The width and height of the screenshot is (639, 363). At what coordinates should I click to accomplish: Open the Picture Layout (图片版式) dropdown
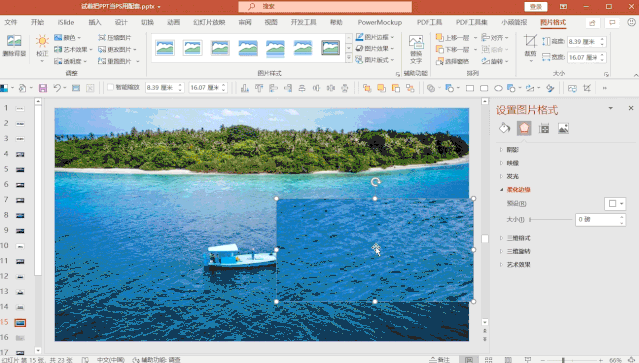coord(375,60)
